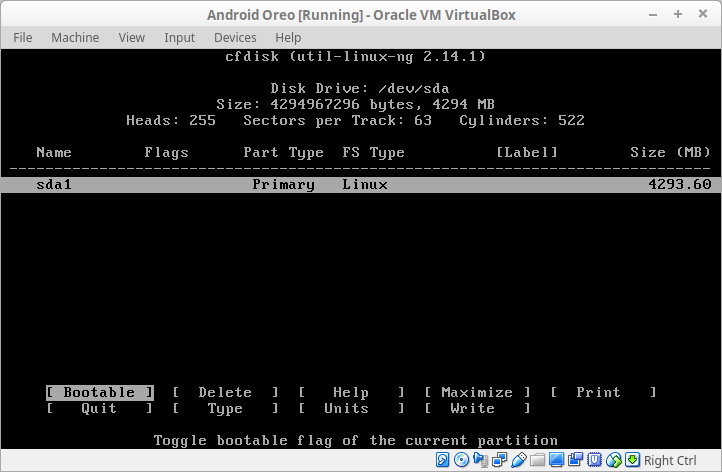The width and height of the screenshot is (722, 472).
Task: Click the Heads: 255 text
Action: (171, 120)
